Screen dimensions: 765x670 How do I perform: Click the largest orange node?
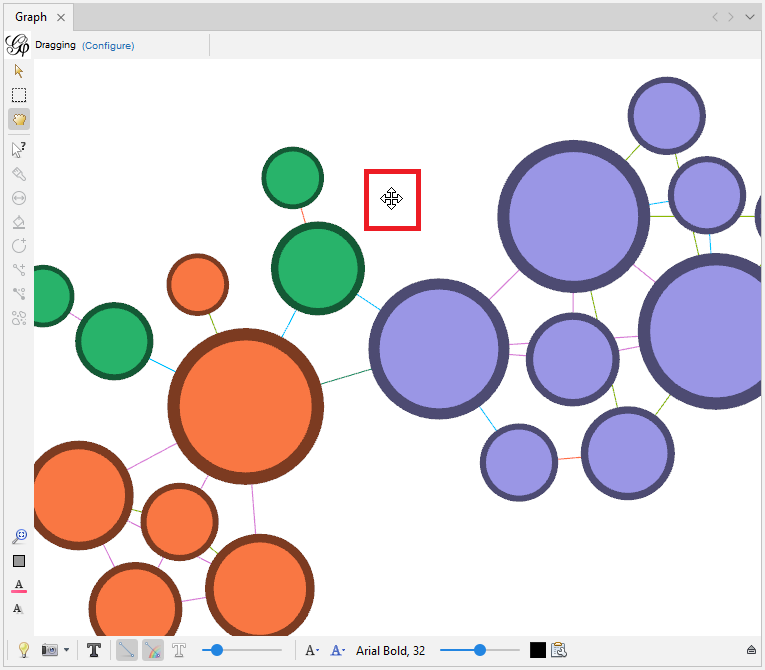pyautogui.click(x=245, y=406)
